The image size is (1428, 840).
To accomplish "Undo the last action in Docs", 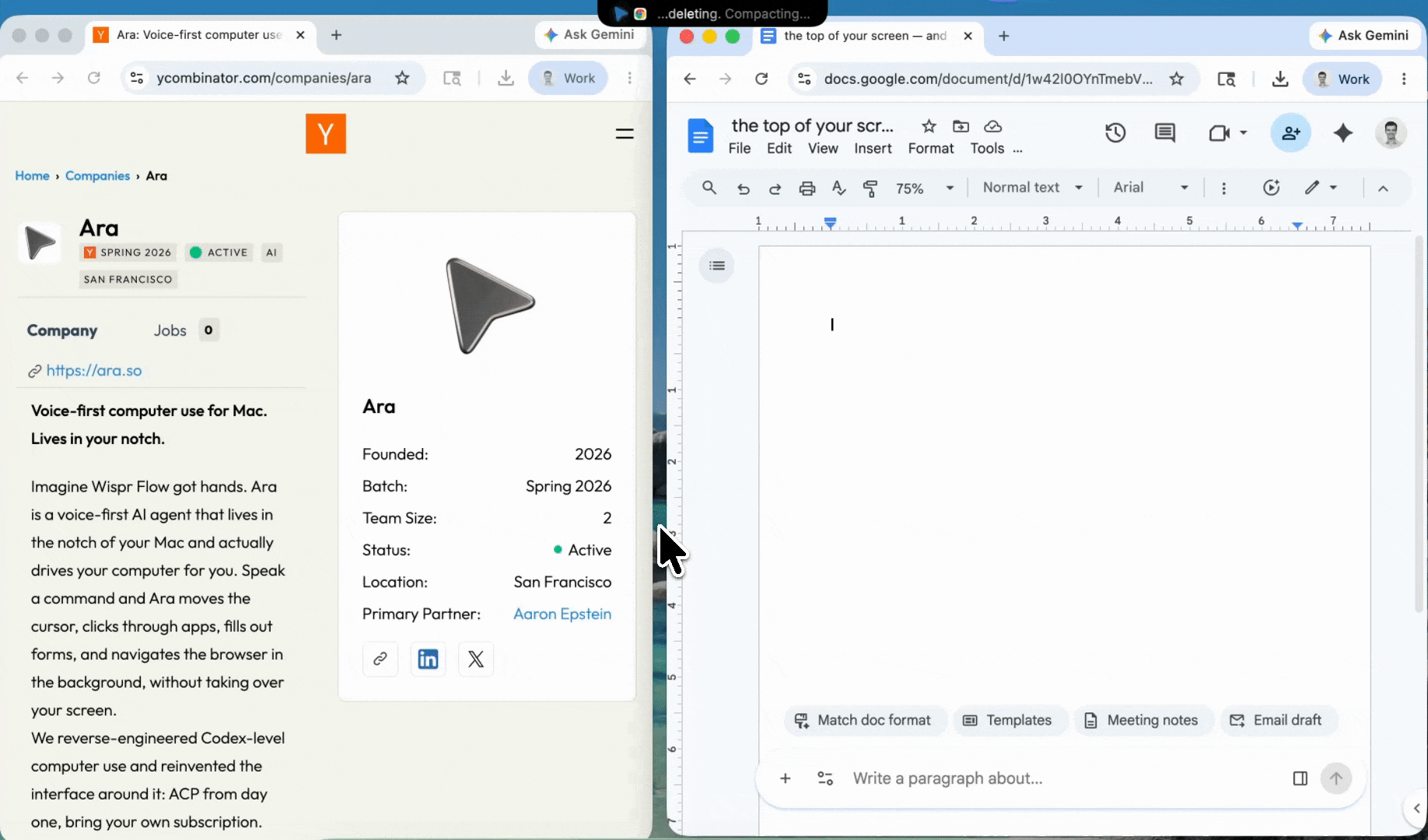I will [x=743, y=188].
